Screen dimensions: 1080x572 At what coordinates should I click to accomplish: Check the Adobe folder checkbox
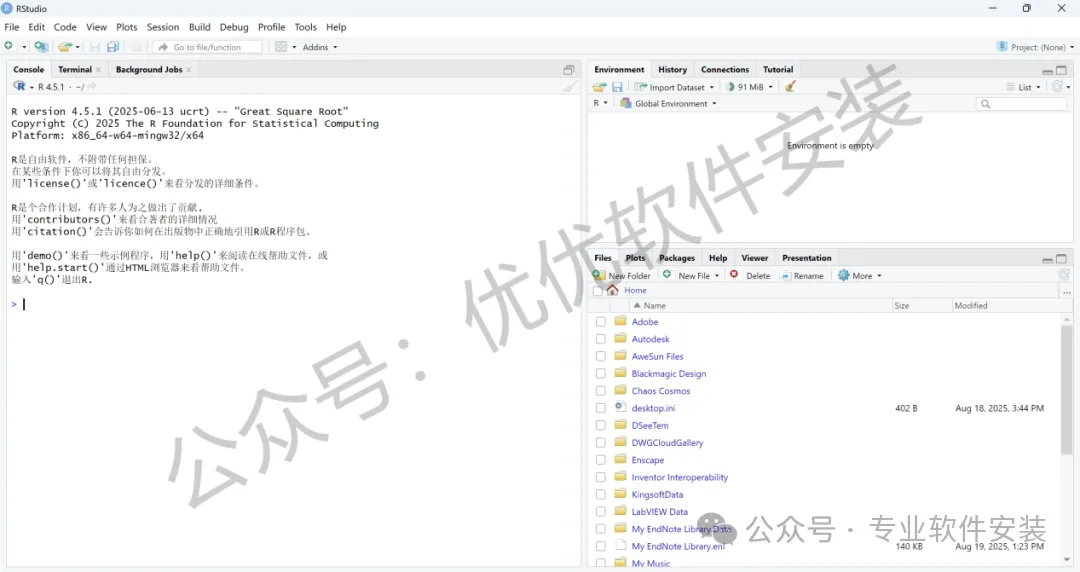click(601, 322)
